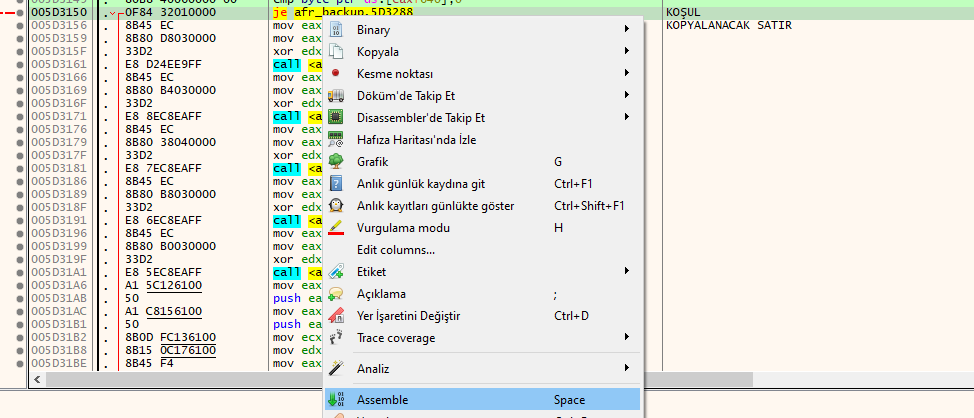Click bytes A1 C8156100
The height and width of the screenshot is (418, 974).
tap(163, 311)
